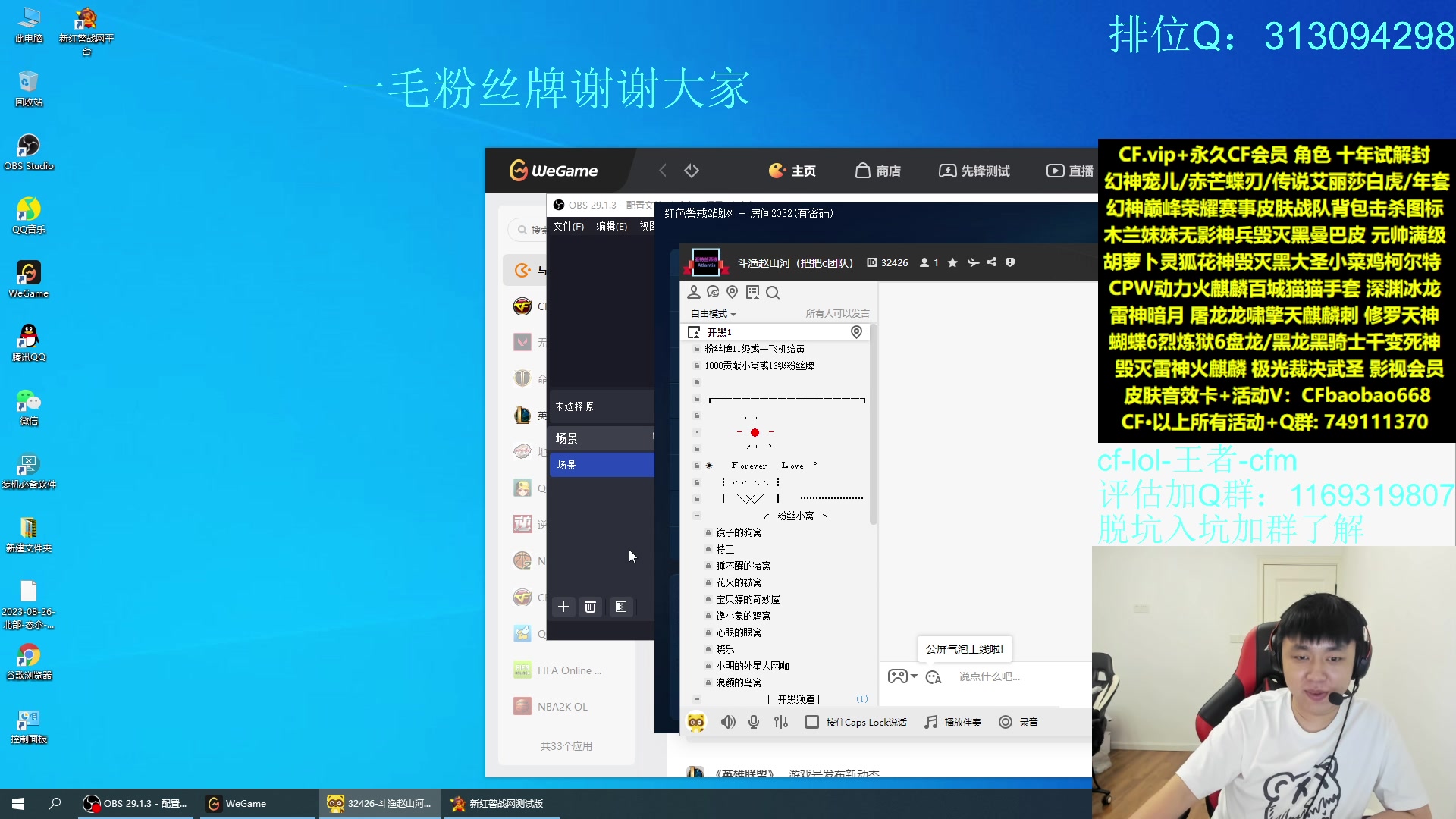The height and width of the screenshot is (819, 1456).
Task: Open the emoji font icon in chat
Action: (x=934, y=676)
